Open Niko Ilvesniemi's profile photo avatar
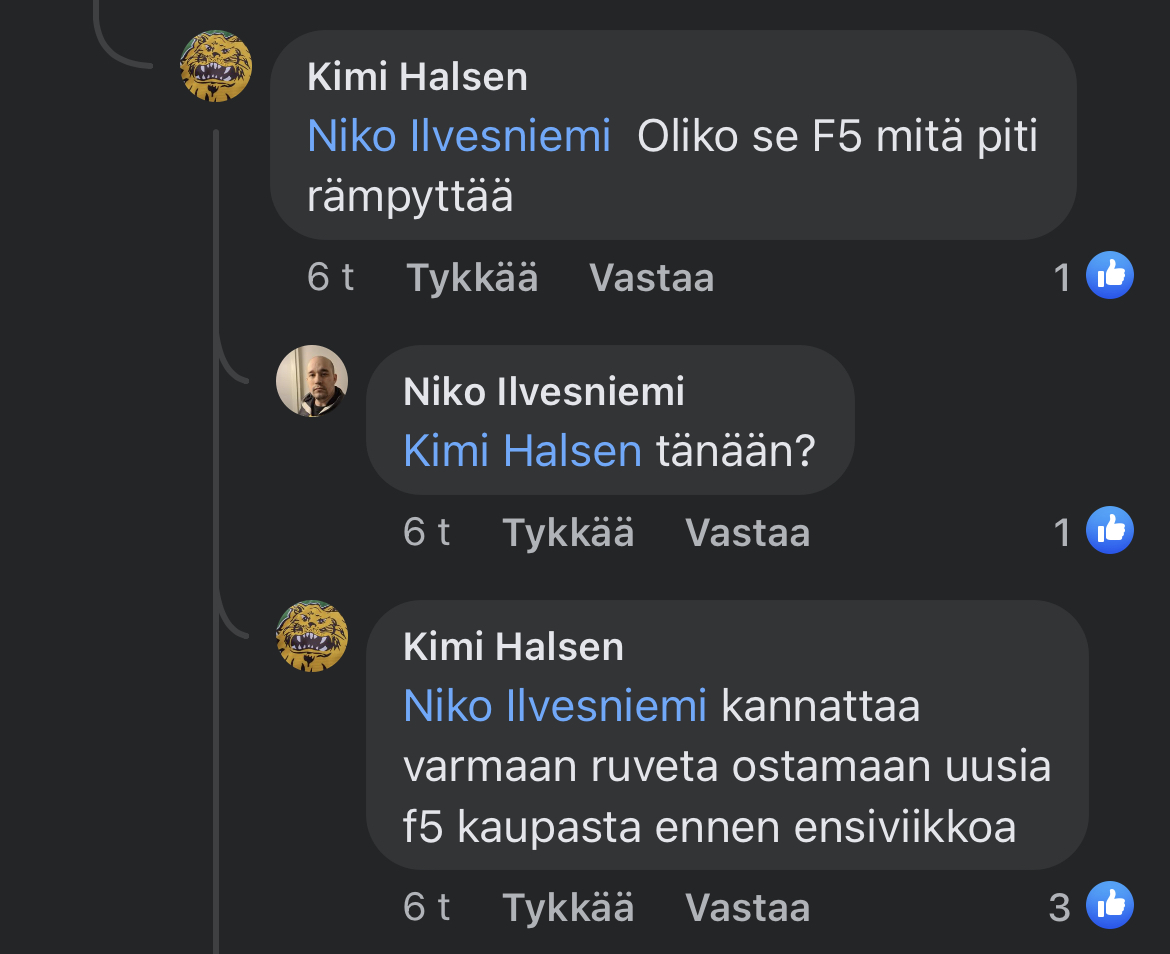Viewport: 1170px width, 954px height. [x=311, y=381]
